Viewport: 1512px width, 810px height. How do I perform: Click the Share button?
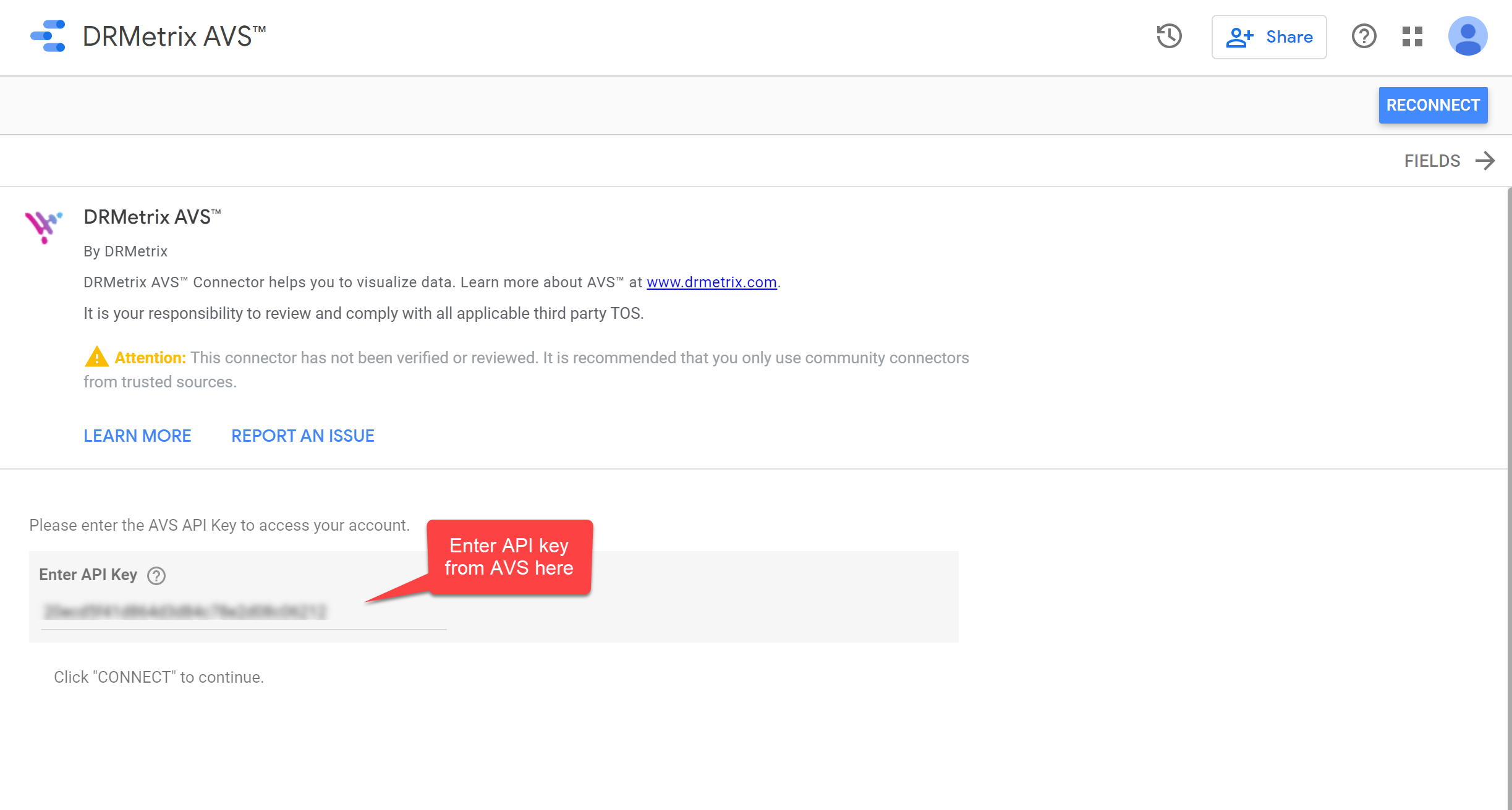click(x=1269, y=37)
